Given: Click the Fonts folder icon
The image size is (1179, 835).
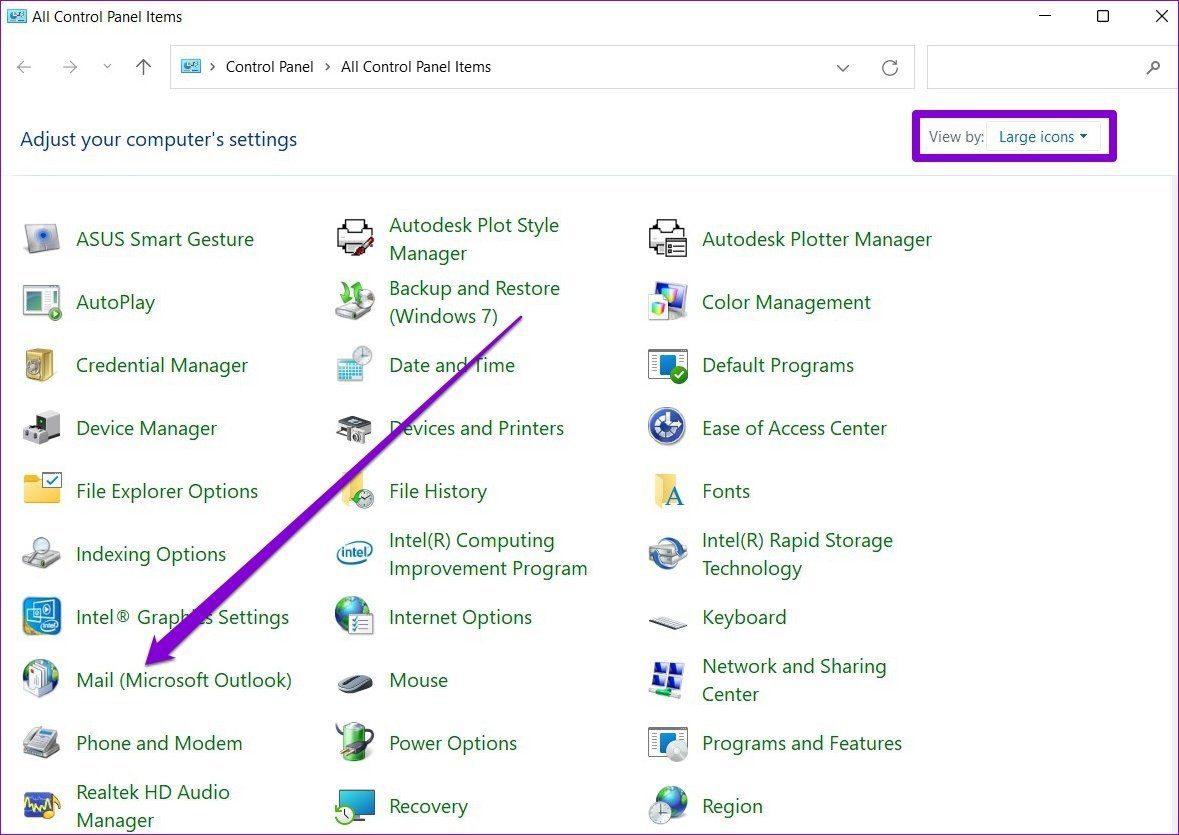Looking at the screenshot, I should [668, 491].
